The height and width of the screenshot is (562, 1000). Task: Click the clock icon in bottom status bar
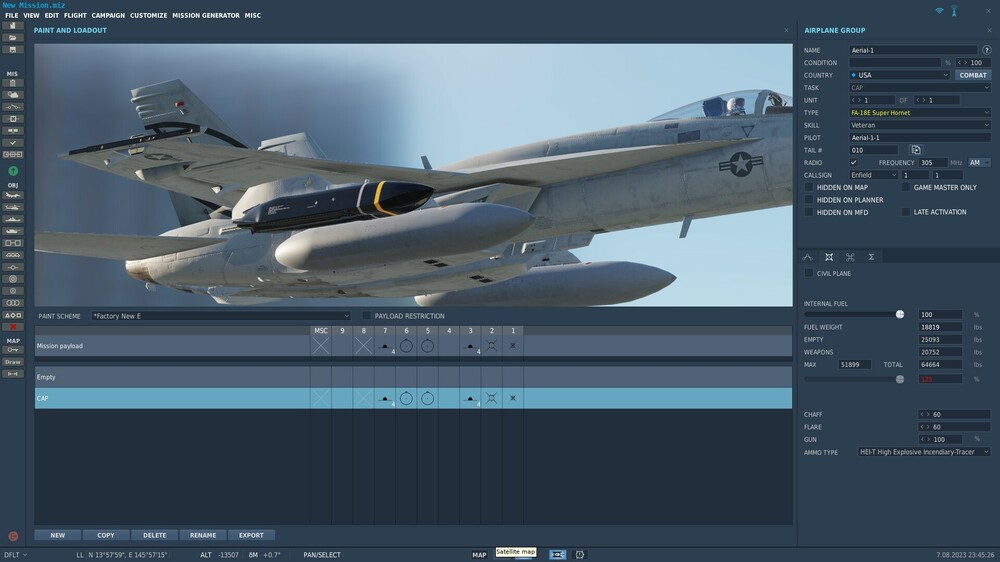(x=580, y=555)
